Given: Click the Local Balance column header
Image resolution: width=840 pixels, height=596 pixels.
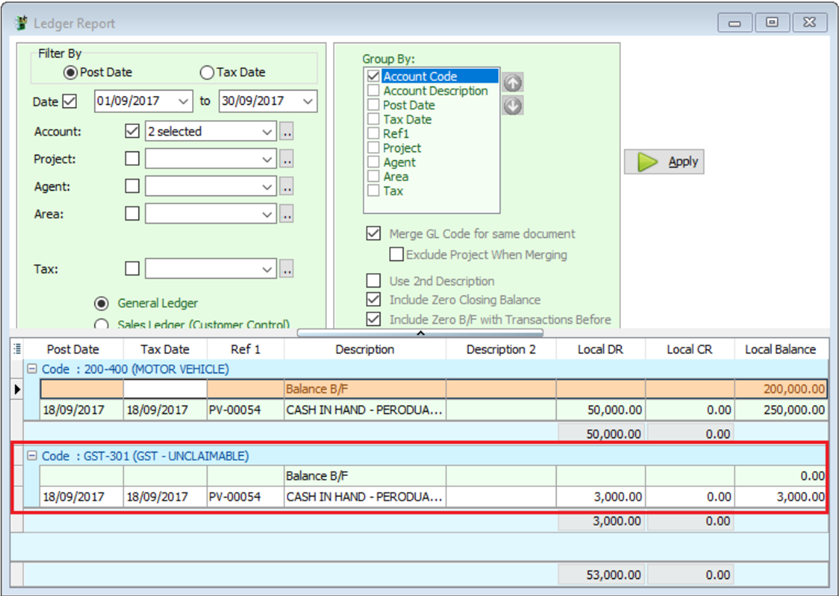Looking at the screenshot, I should 780,349.
